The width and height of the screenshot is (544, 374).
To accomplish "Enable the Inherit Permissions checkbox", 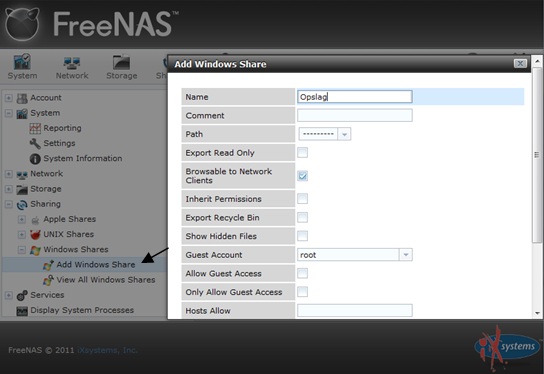I will [302, 198].
